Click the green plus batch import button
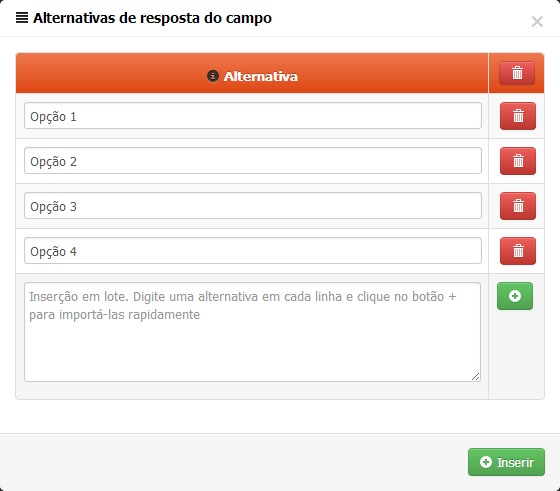This screenshot has width=560, height=491. (515, 296)
